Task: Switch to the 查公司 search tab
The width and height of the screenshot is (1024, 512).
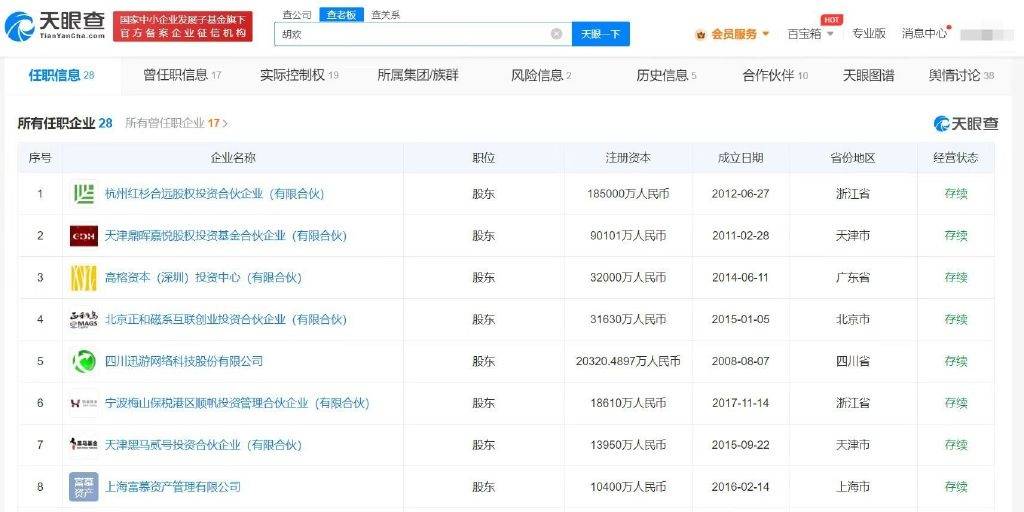Action: pos(297,14)
